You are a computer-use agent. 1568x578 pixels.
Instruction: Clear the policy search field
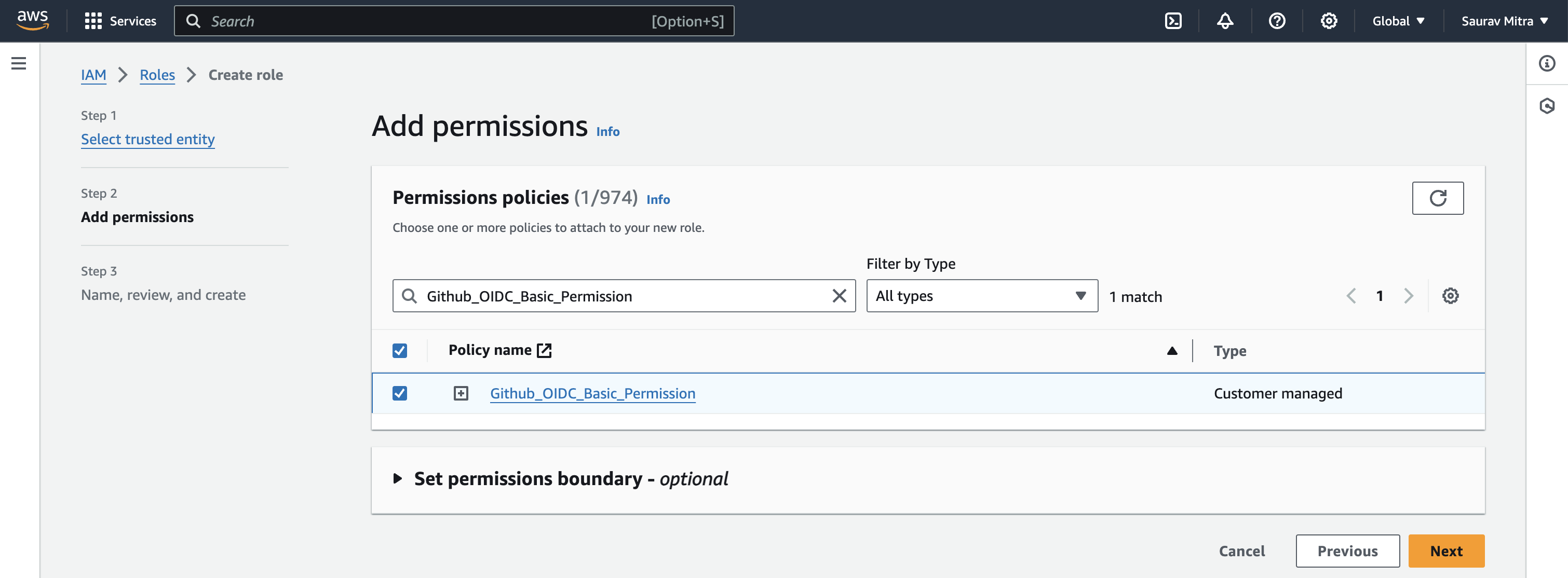pyautogui.click(x=839, y=296)
